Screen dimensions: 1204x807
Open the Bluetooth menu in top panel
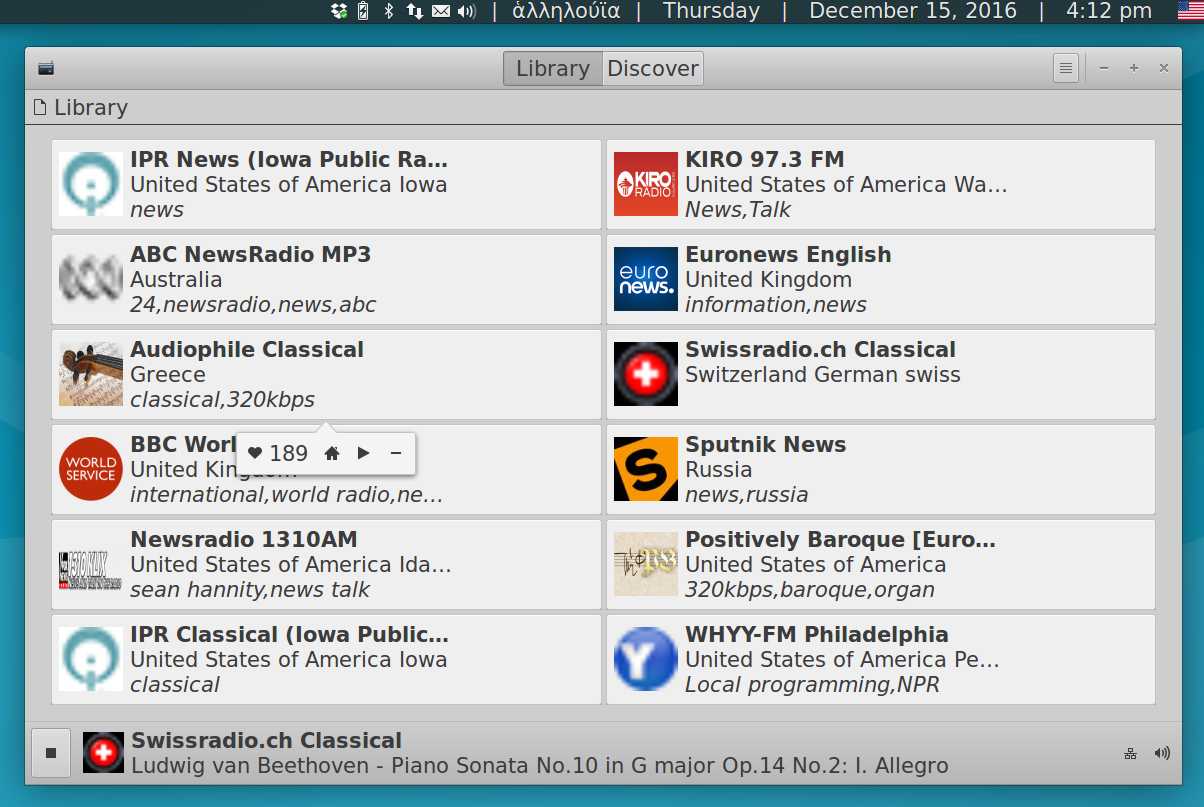(x=389, y=11)
